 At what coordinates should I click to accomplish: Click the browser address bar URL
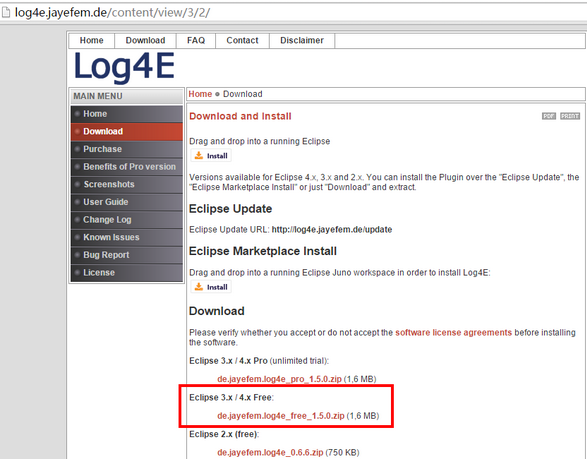click(x=112, y=12)
